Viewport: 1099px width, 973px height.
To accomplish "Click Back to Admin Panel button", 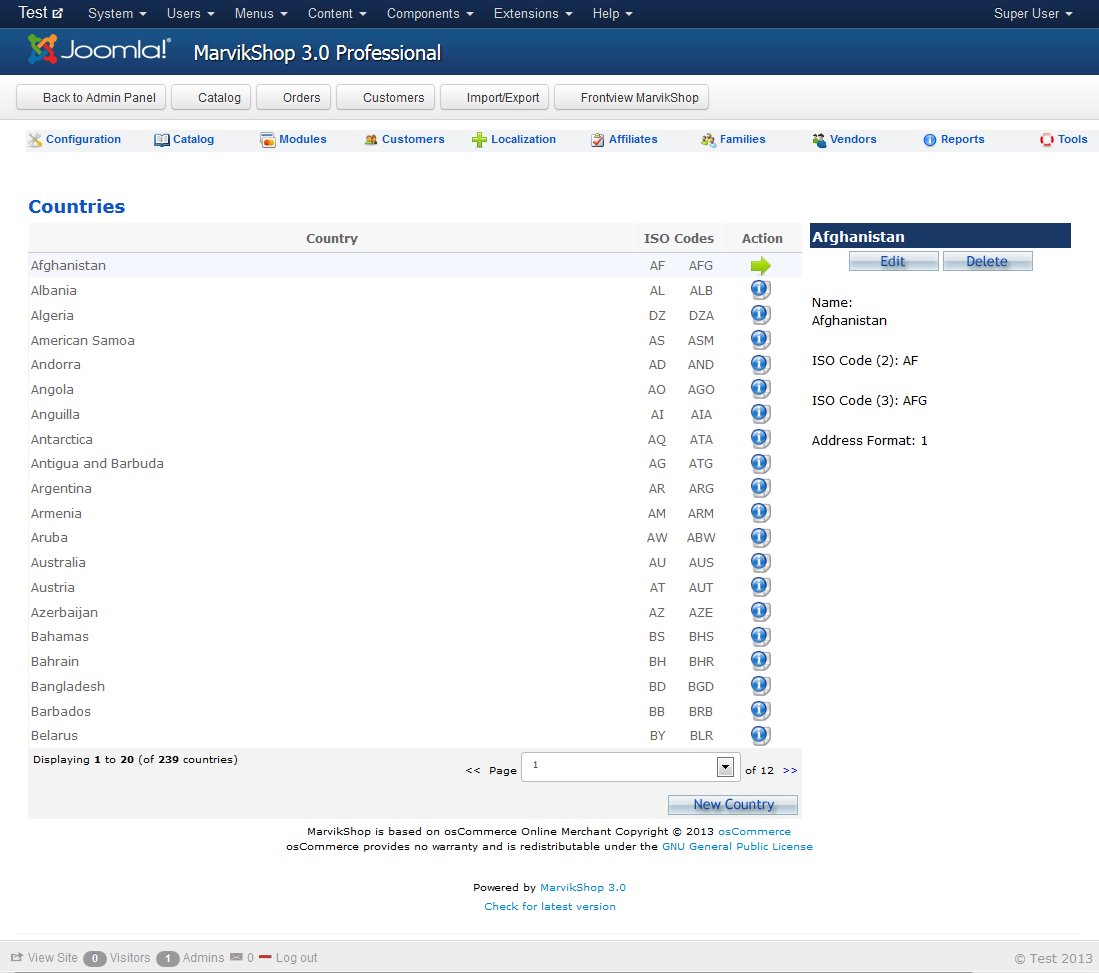I will click(x=91, y=97).
